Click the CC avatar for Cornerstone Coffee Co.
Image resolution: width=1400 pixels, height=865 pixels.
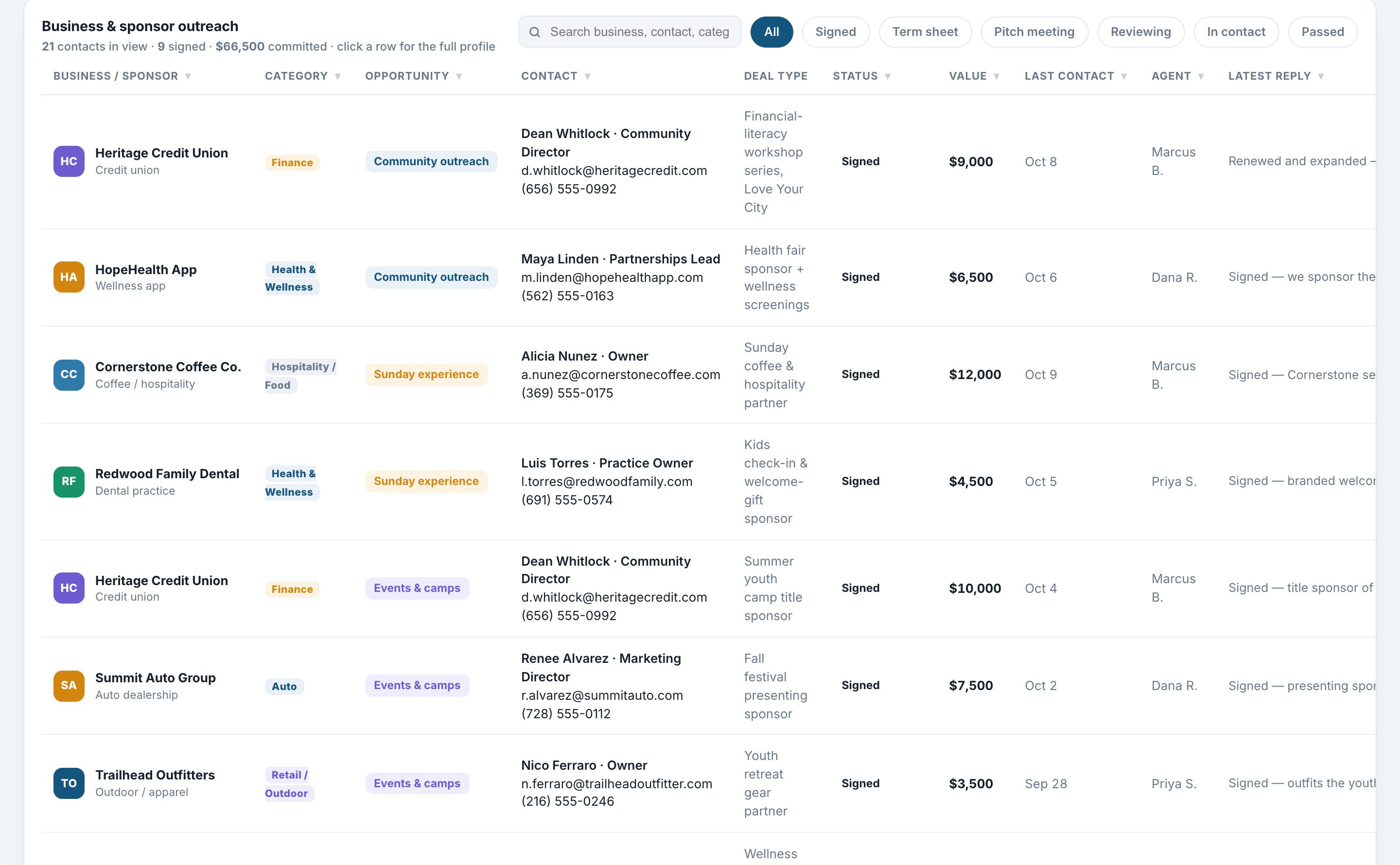(69, 375)
